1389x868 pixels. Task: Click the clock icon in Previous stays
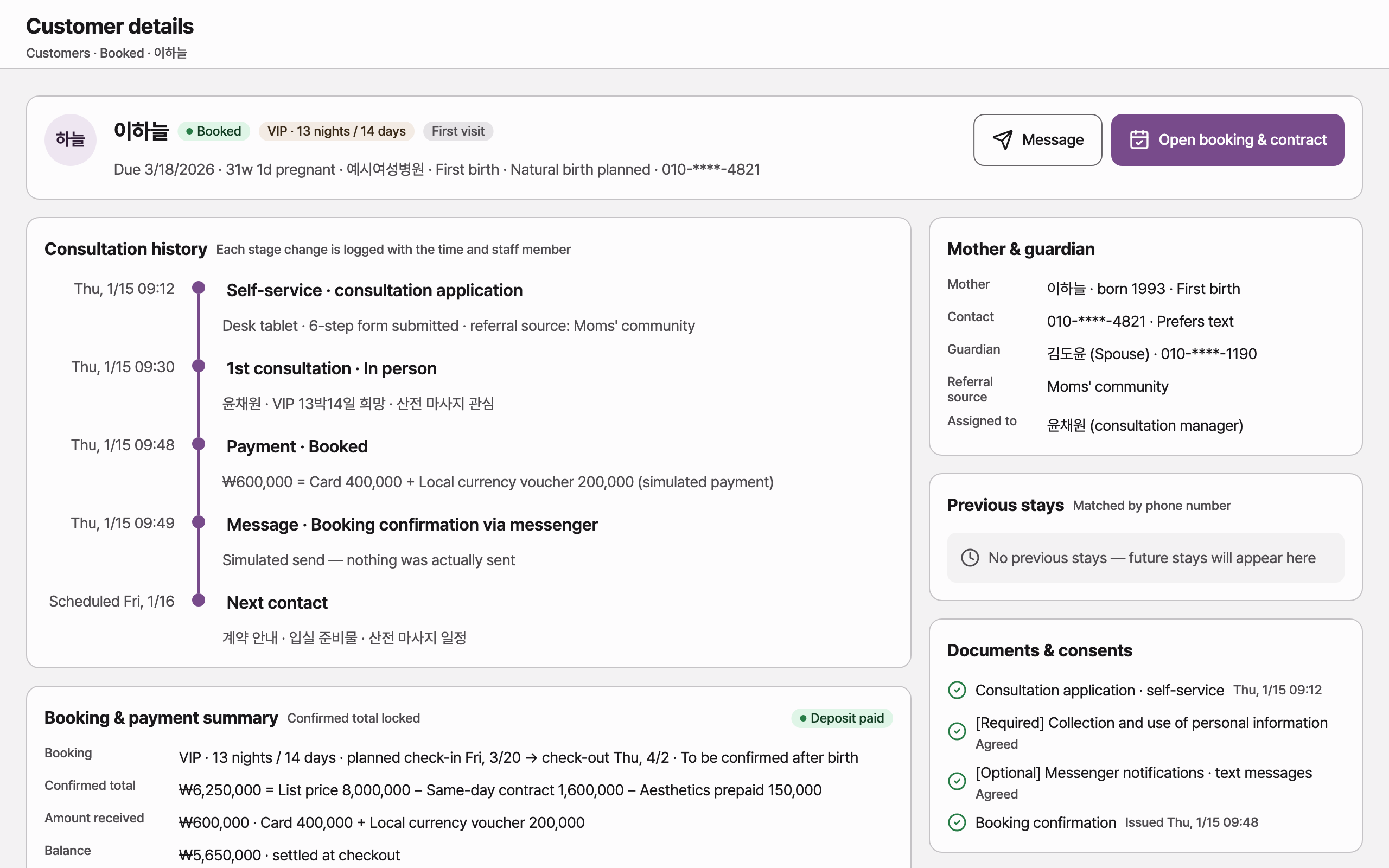970,558
